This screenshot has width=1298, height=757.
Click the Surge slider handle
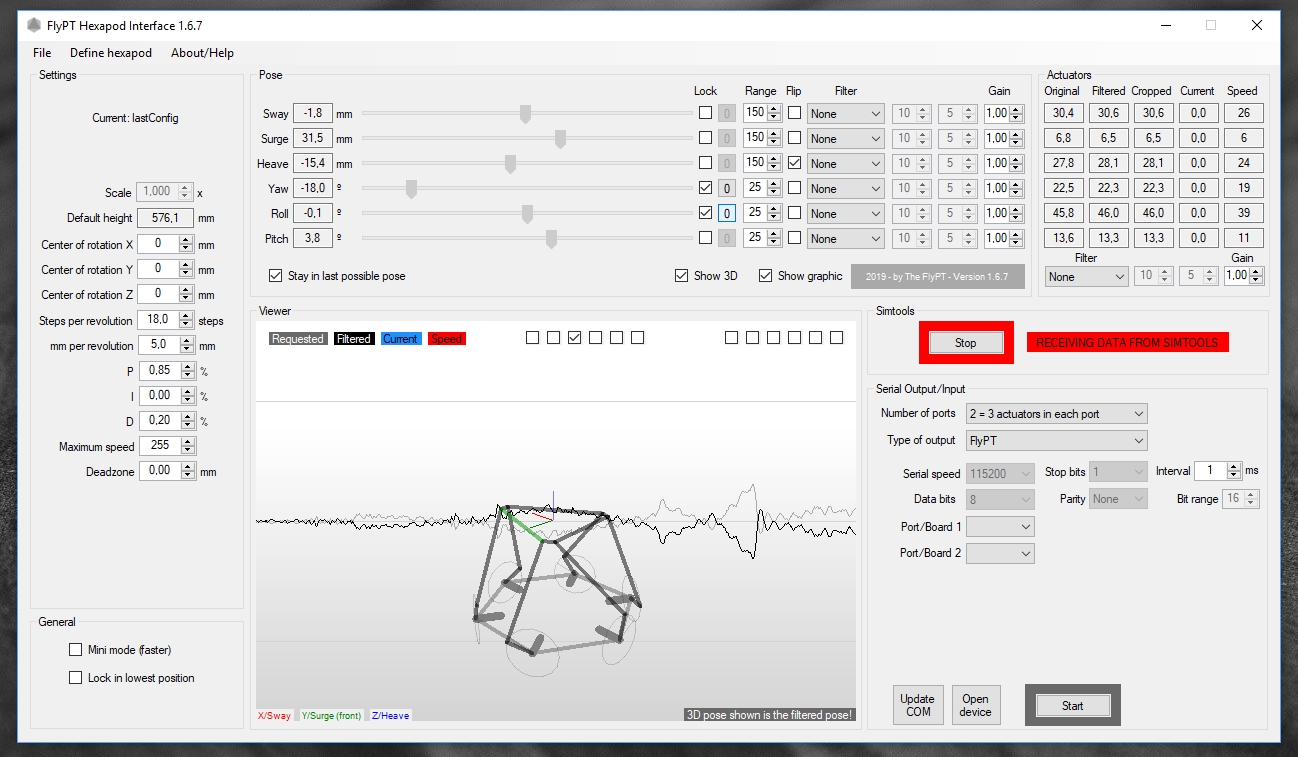coord(560,139)
